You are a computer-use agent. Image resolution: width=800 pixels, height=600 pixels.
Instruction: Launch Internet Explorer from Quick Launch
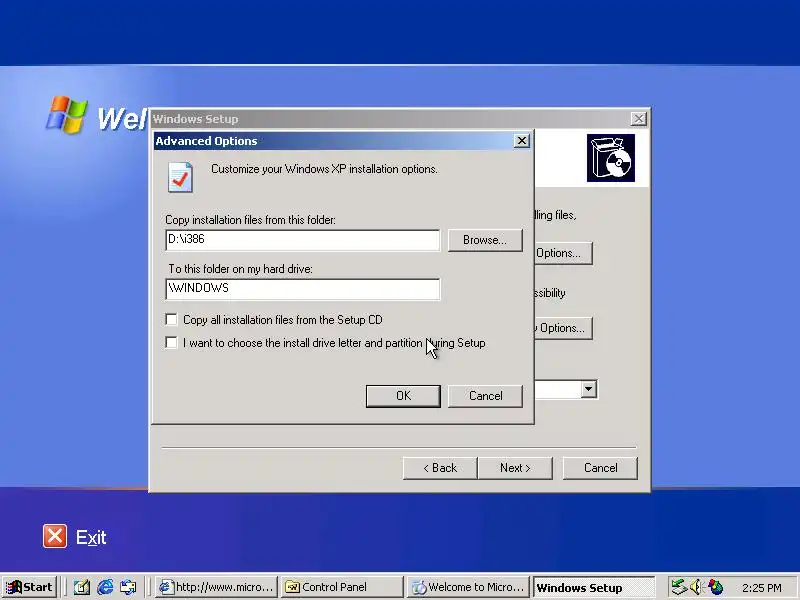click(105, 587)
